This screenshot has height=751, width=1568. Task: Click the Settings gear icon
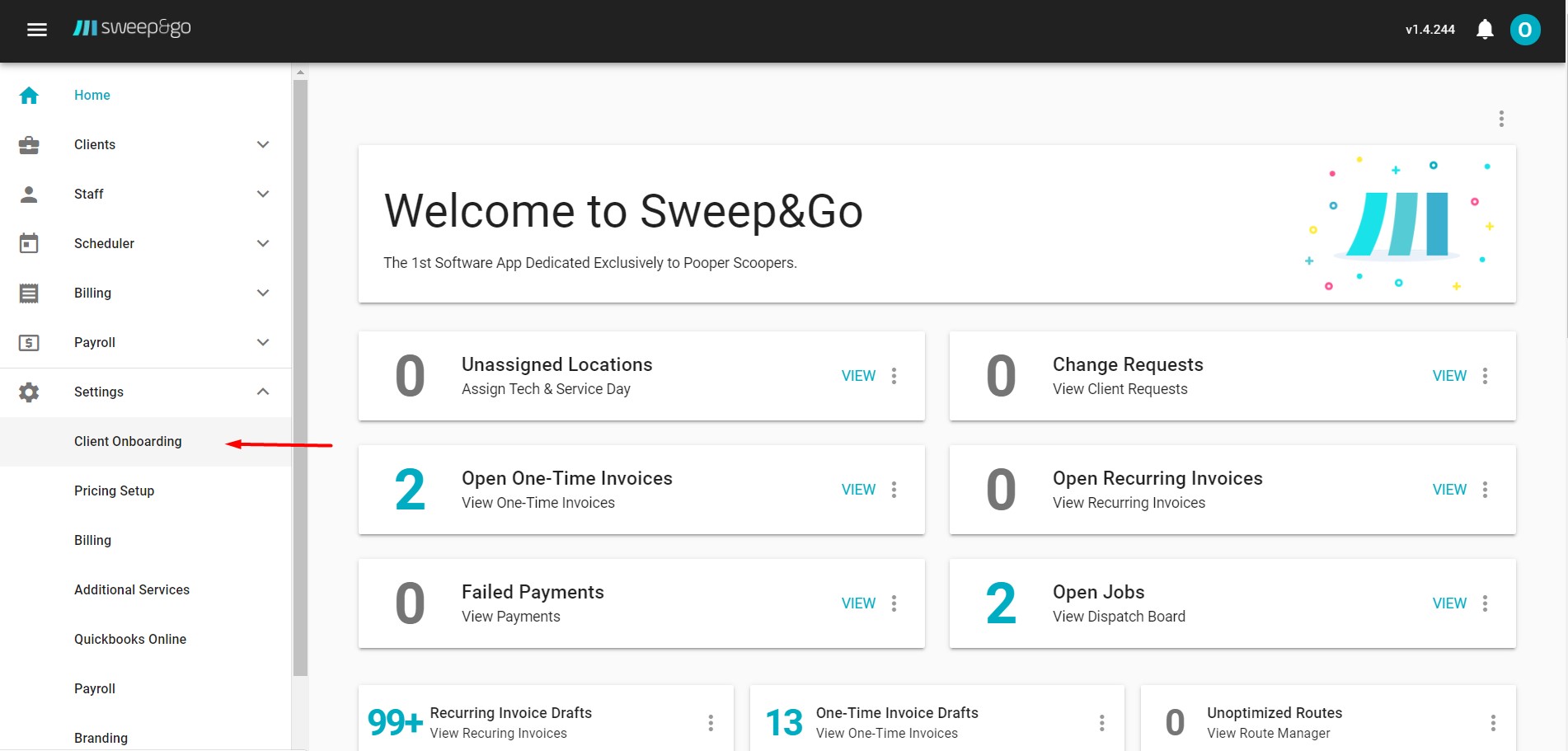point(29,392)
